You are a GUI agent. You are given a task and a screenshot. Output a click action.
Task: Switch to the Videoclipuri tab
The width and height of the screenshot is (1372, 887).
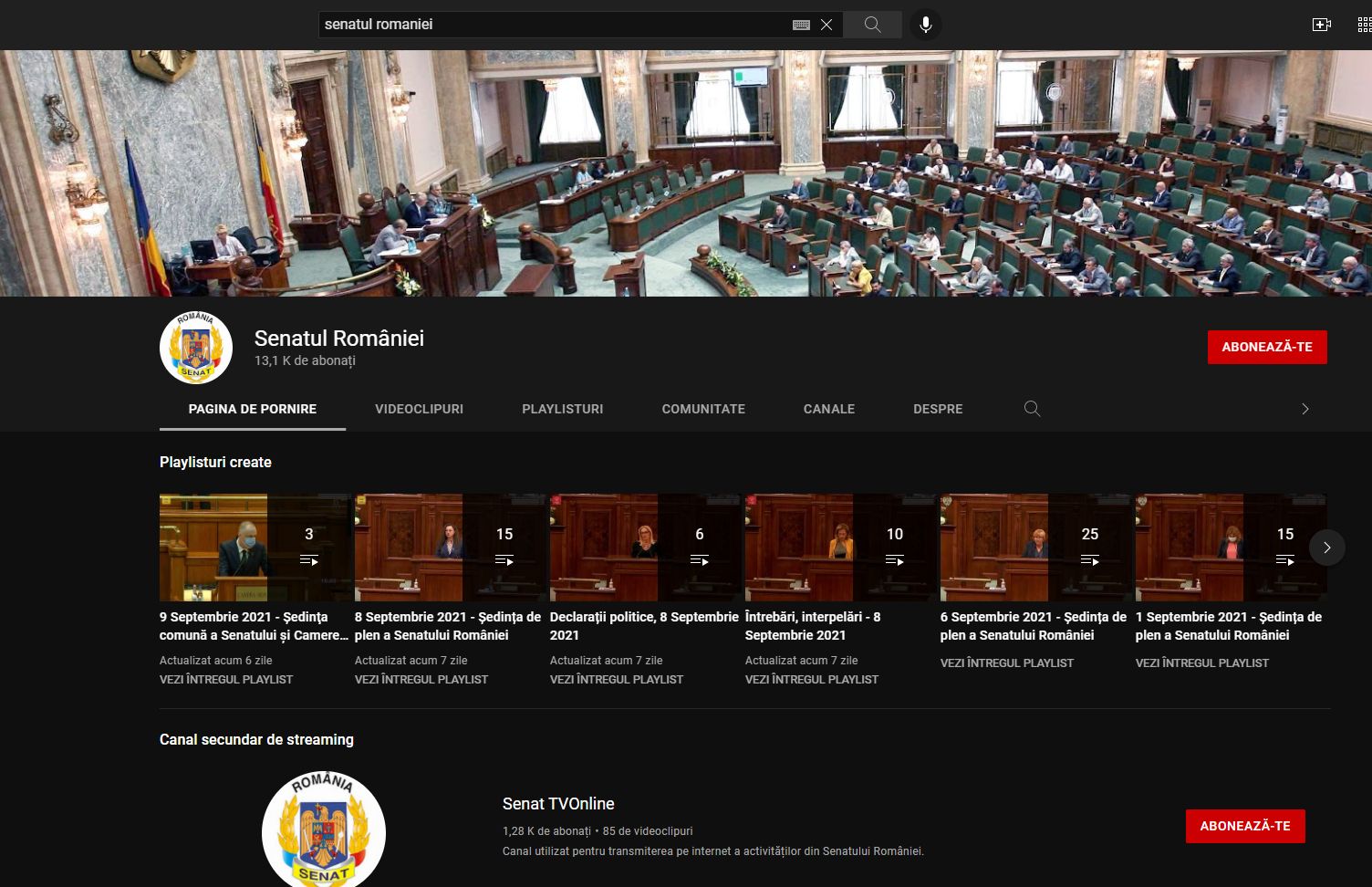[x=419, y=409]
